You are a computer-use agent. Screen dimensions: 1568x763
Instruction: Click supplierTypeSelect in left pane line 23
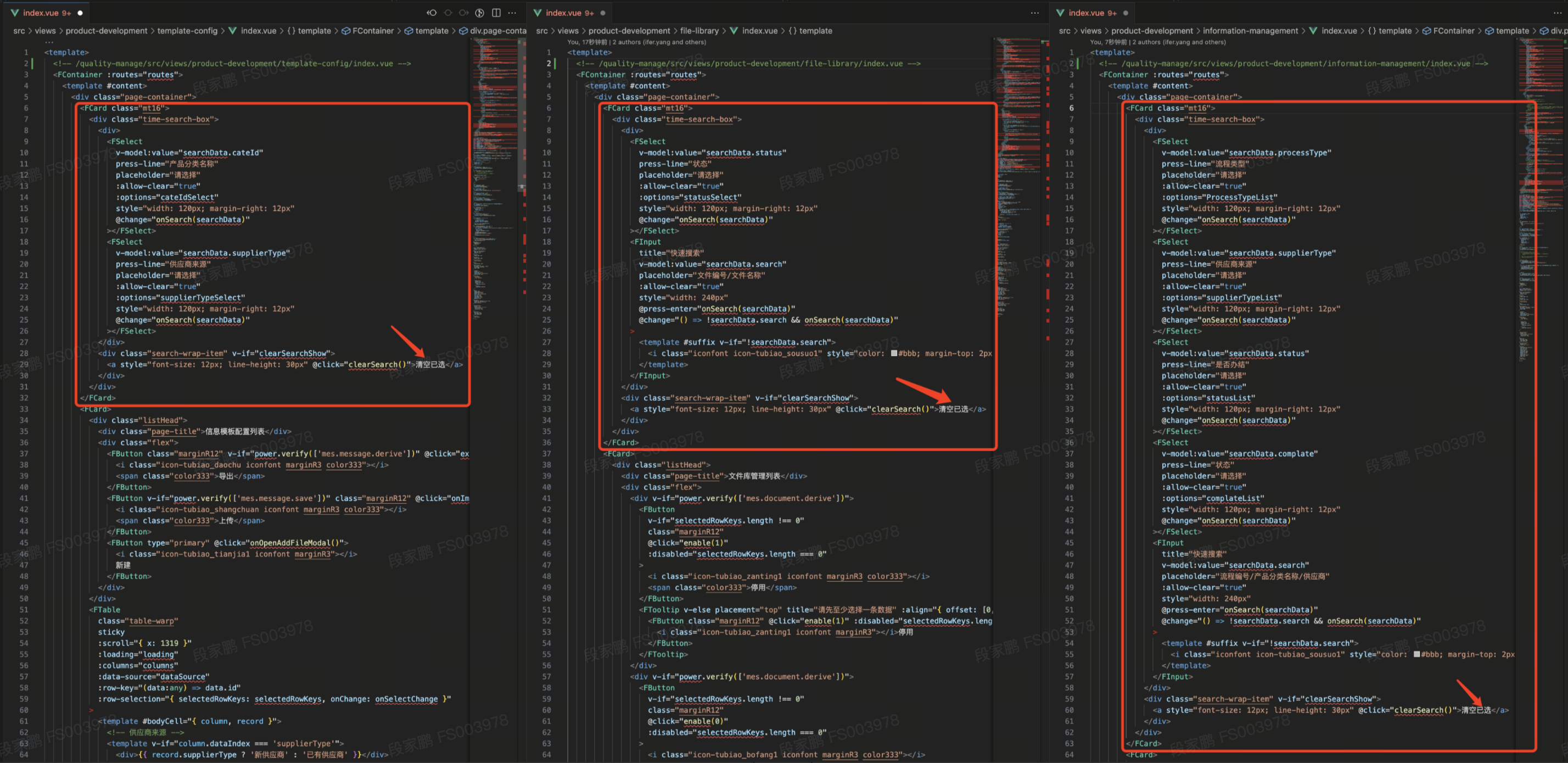(x=200, y=298)
